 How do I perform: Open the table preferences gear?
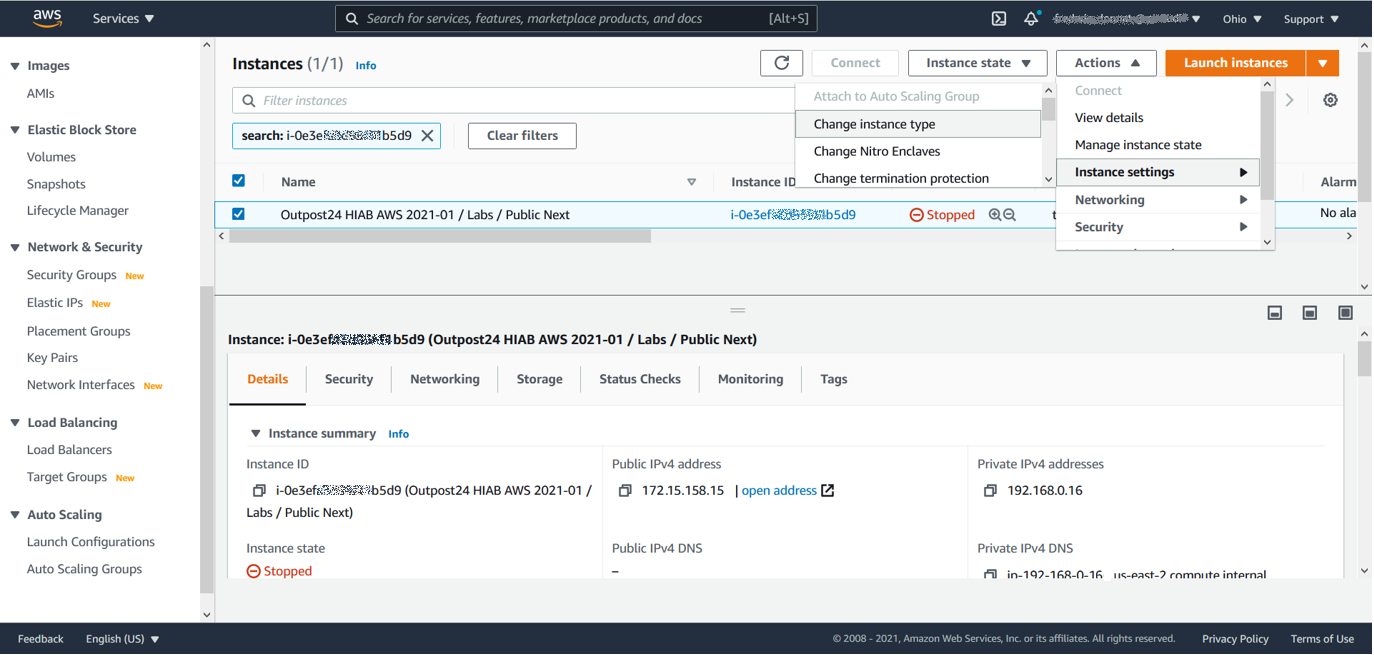1330,100
